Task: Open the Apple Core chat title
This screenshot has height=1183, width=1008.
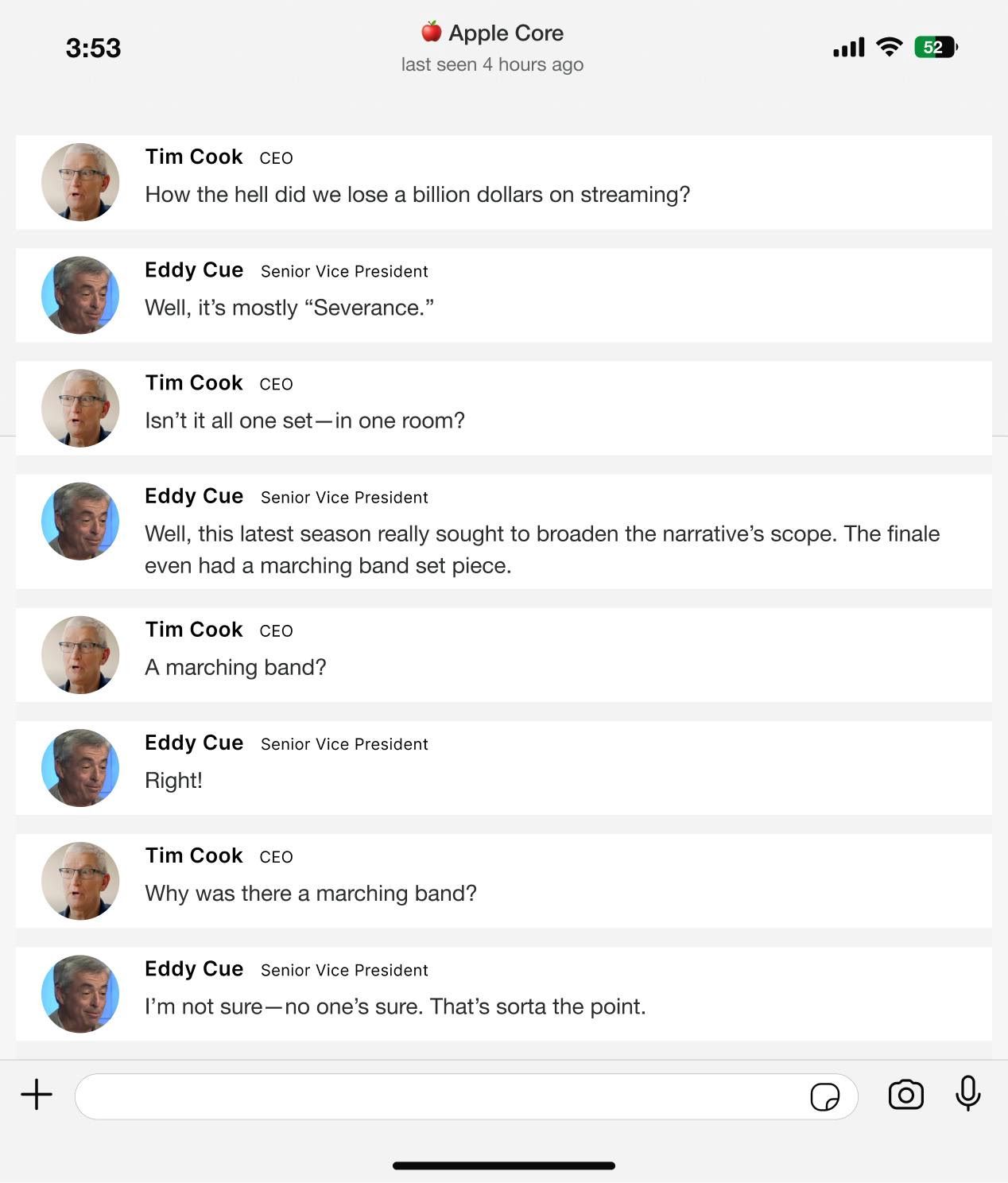Action: (x=506, y=33)
